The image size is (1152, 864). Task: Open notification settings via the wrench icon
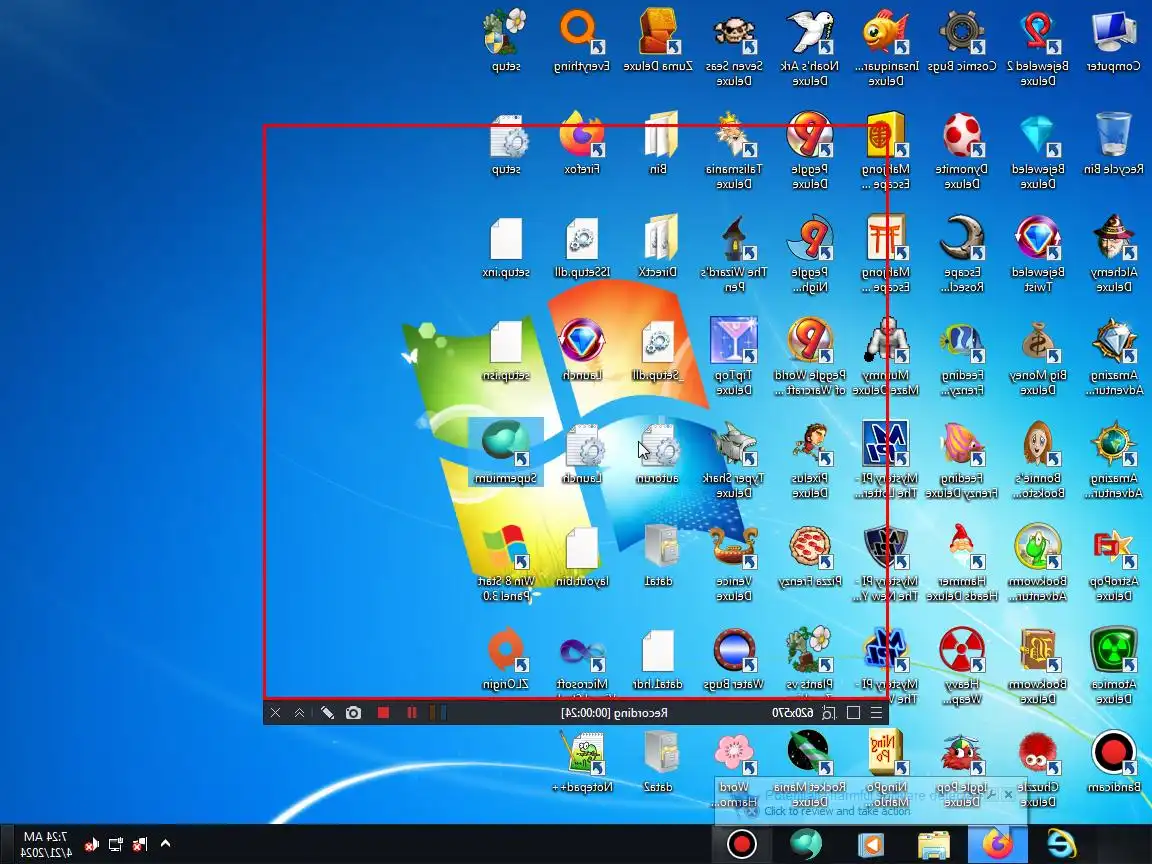tap(991, 794)
